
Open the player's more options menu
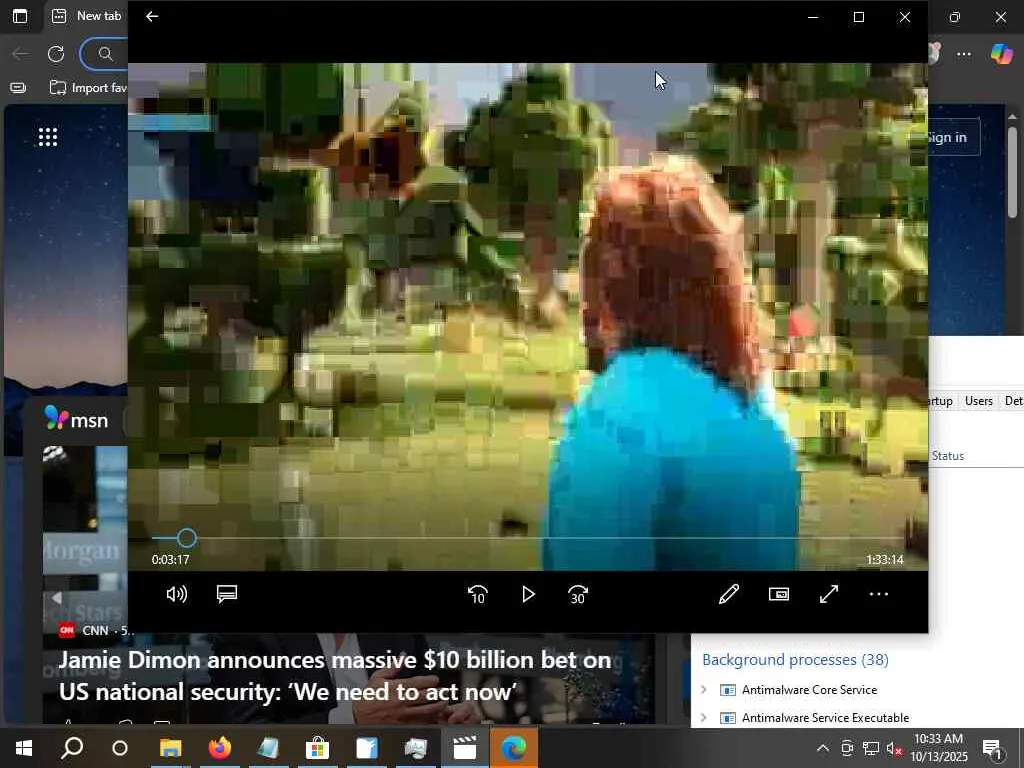point(879,594)
